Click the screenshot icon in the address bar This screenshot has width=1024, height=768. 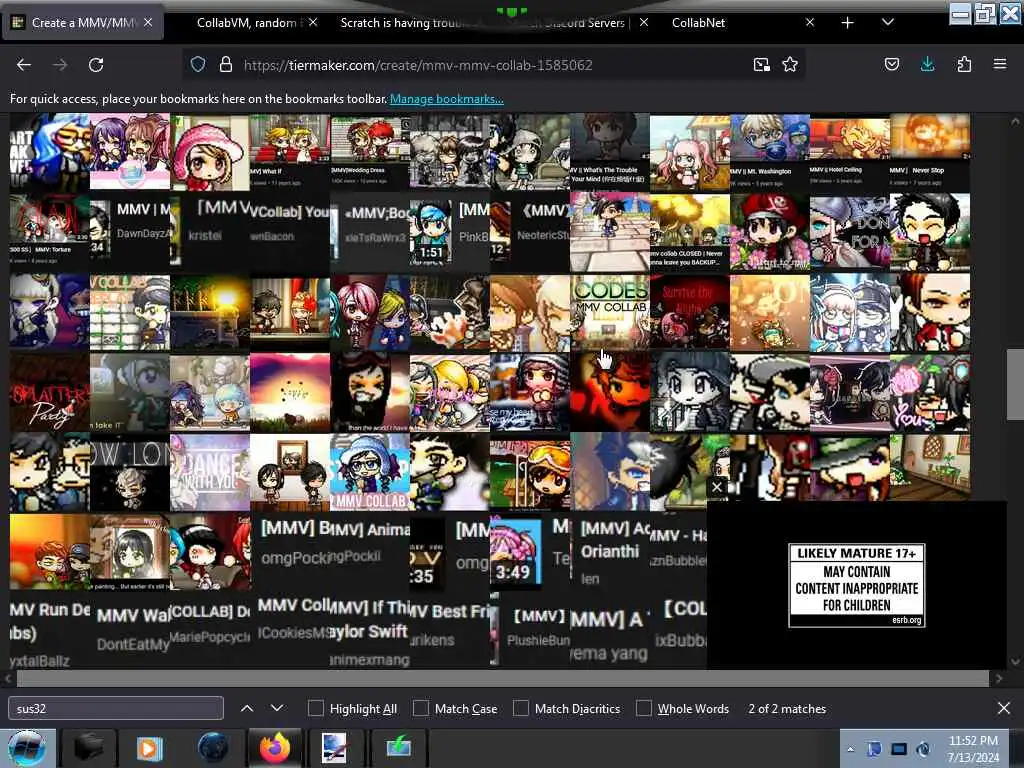tap(761, 65)
